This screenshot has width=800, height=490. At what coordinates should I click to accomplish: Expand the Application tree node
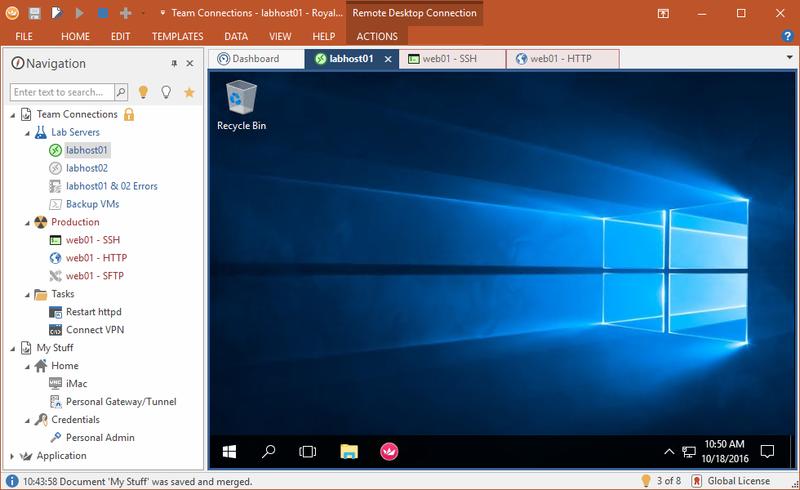[x=12, y=456]
